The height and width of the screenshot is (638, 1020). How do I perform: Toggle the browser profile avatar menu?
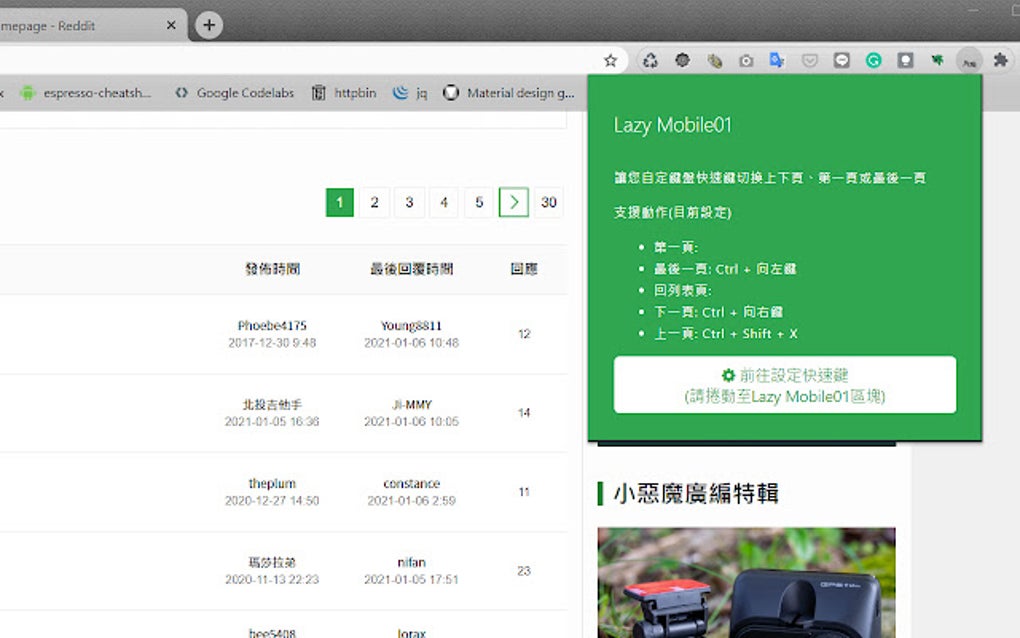(x=967, y=60)
